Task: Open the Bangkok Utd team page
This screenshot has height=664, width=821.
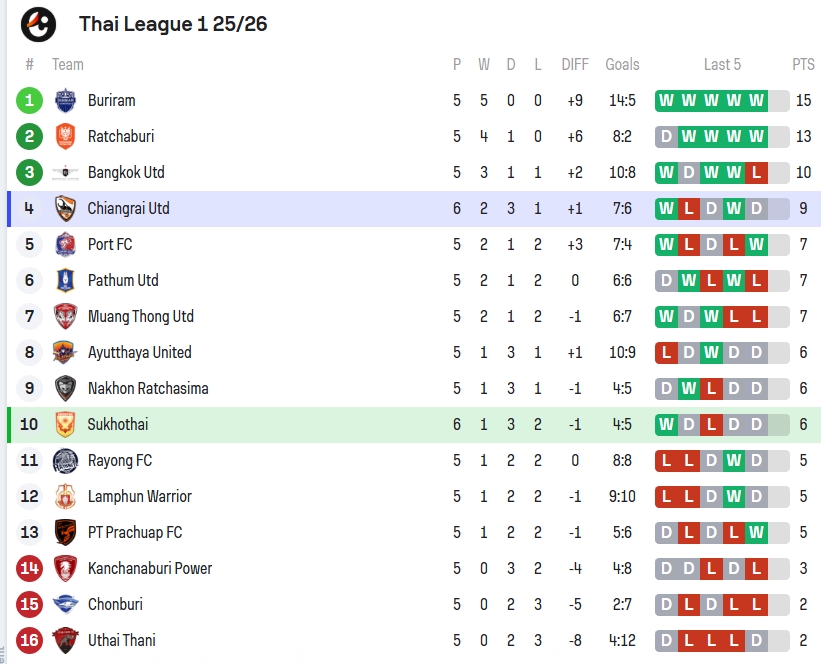Action: (x=126, y=172)
